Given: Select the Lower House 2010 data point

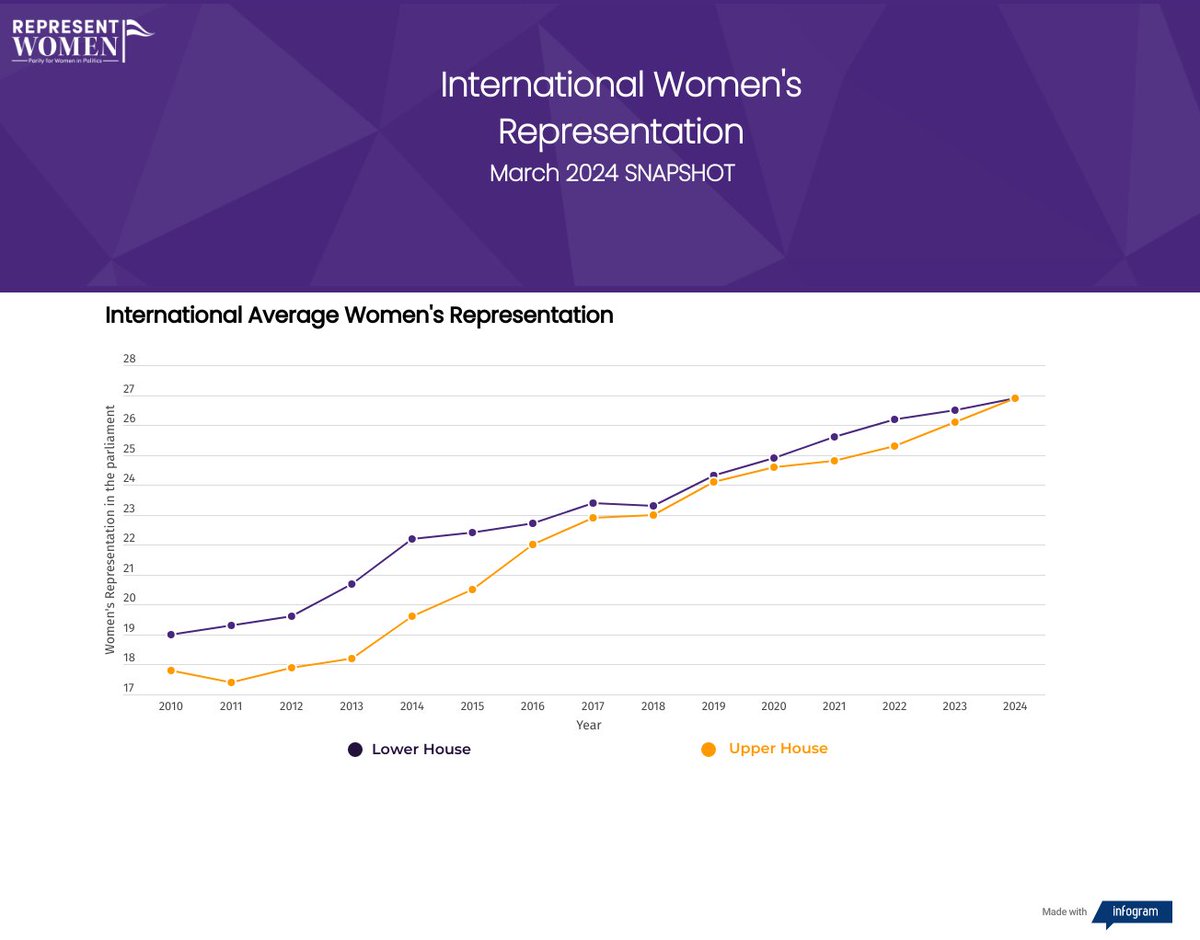Looking at the screenshot, I should pyautogui.click(x=171, y=635).
